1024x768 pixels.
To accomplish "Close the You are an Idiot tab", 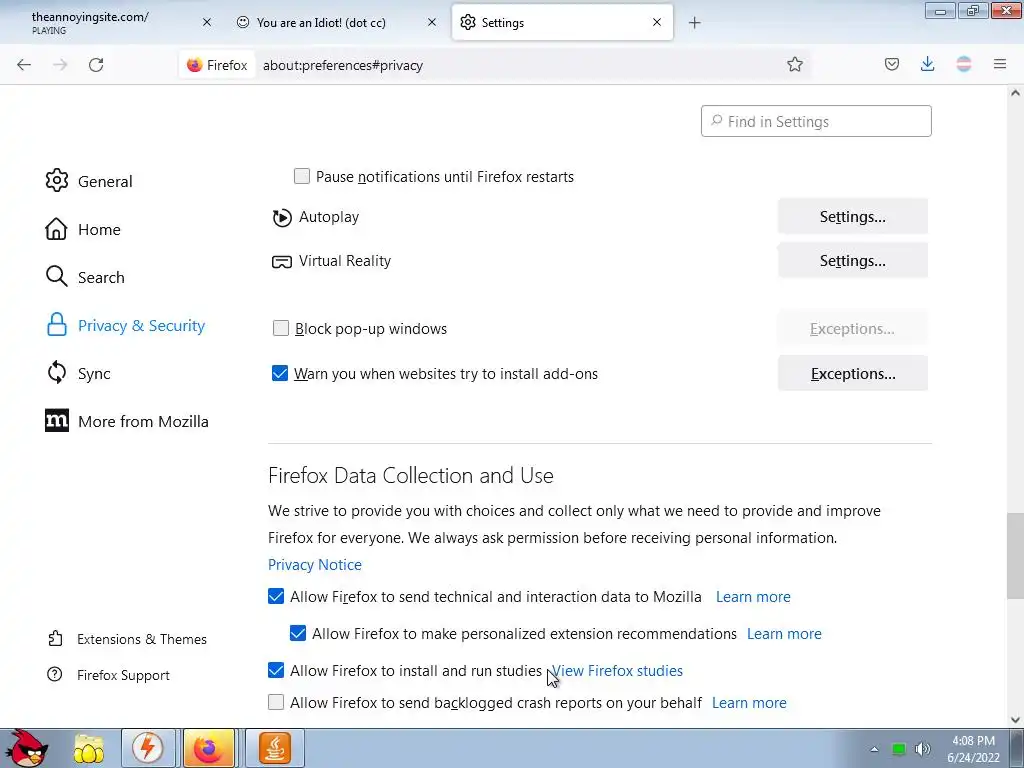I will (x=432, y=22).
